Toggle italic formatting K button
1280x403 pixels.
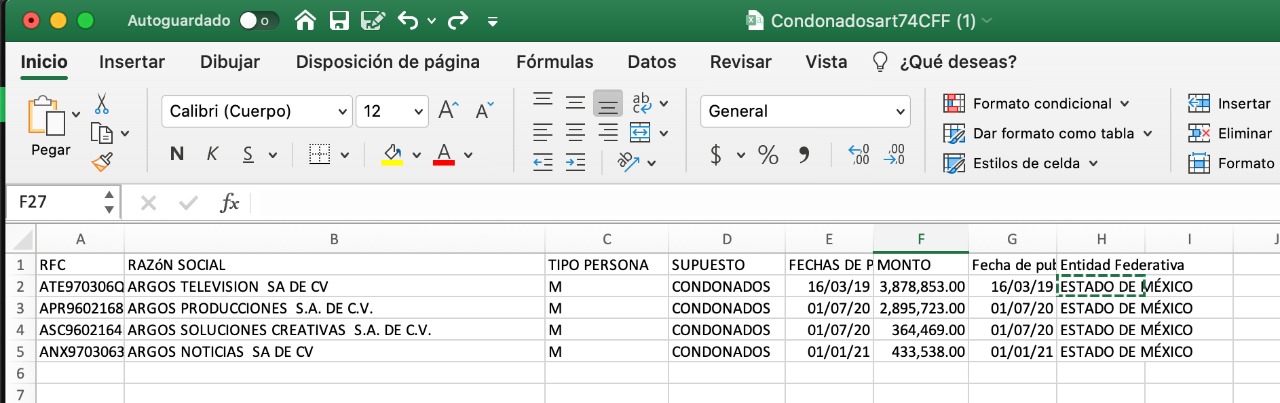(212, 154)
